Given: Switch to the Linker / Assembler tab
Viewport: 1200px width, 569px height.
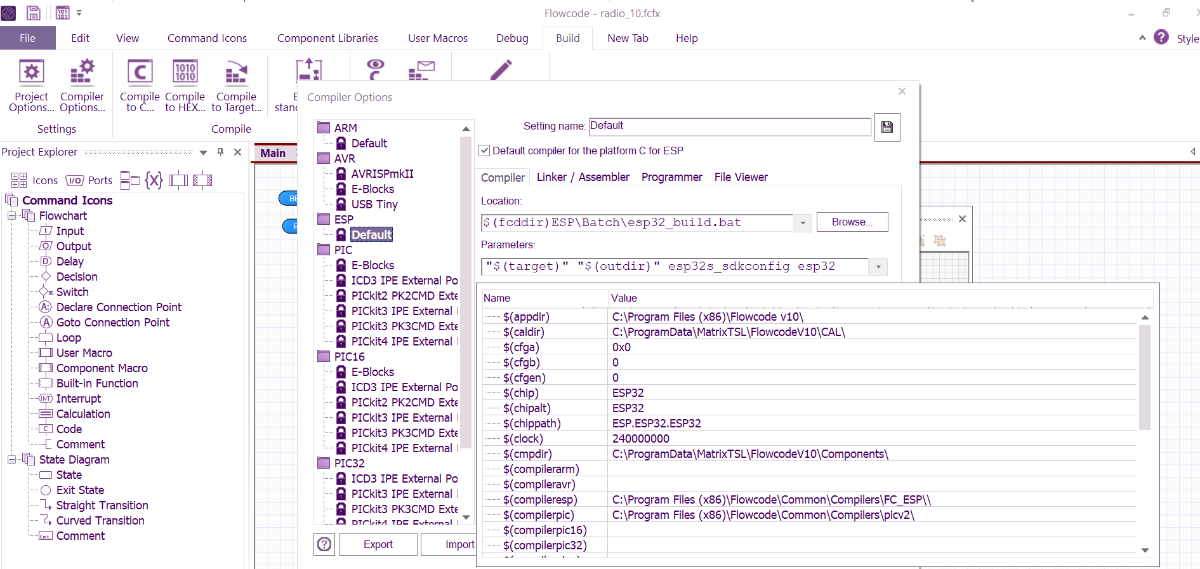Looking at the screenshot, I should (583, 177).
